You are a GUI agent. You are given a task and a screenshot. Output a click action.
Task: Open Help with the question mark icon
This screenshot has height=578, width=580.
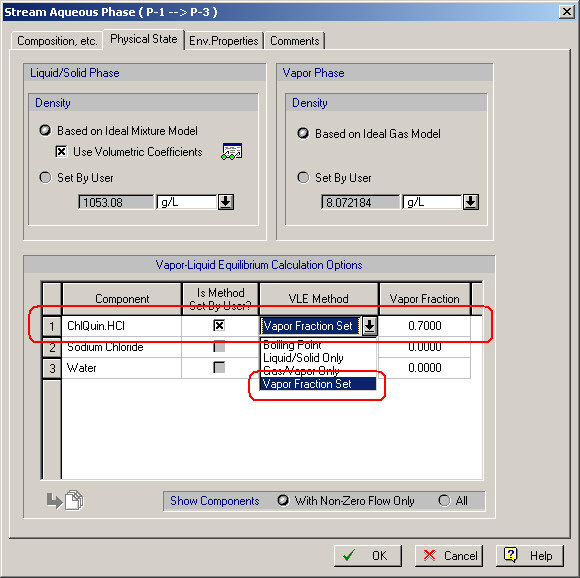point(530,555)
